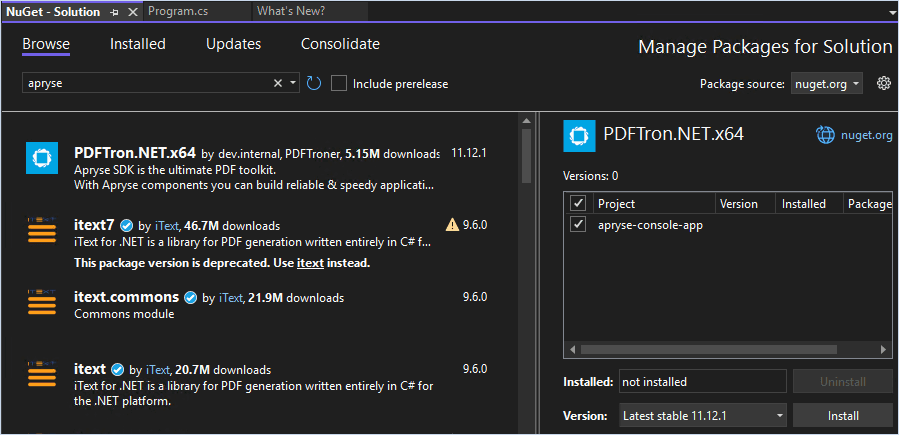Open the document tabs overflow dropdown arrow
The height and width of the screenshot is (435, 899).
point(890,12)
